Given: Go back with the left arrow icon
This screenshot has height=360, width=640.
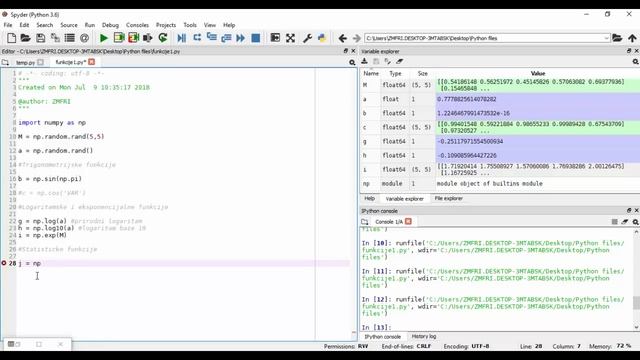Looking at the screenshot, I should [x=342, y=38].
